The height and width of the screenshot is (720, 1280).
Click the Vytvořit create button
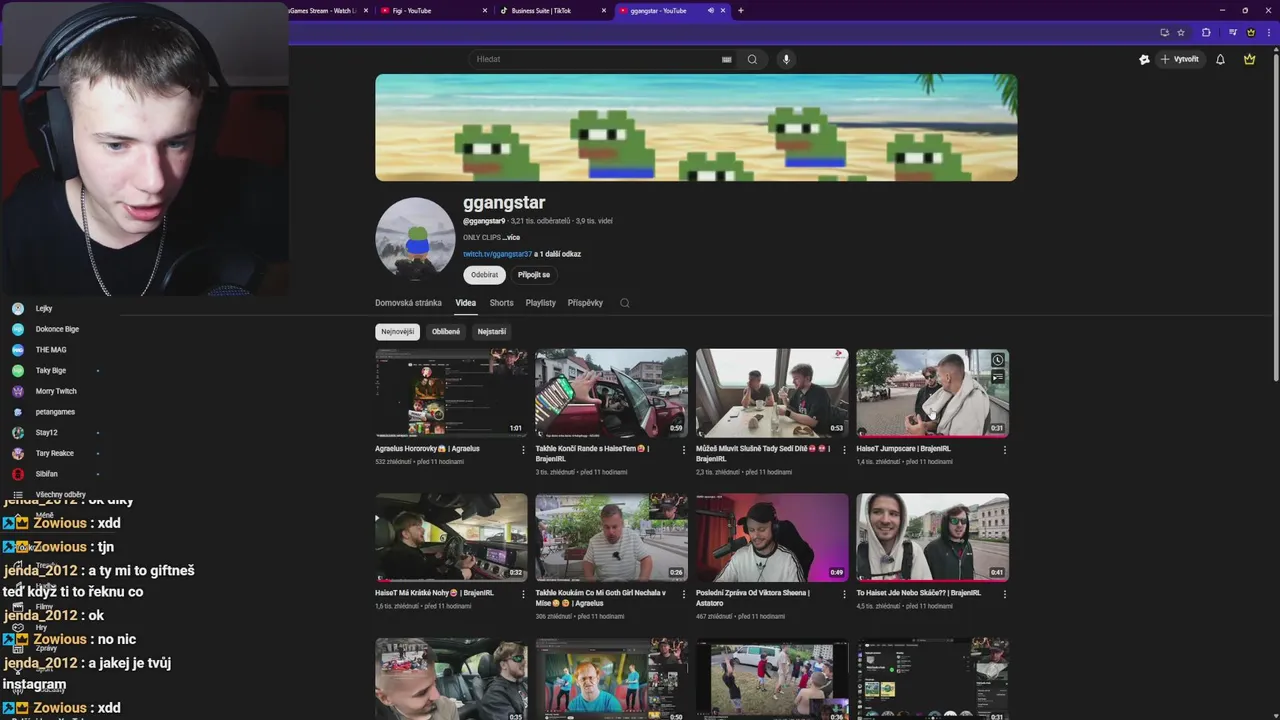pyautogui.click(x=1179, y=59)
